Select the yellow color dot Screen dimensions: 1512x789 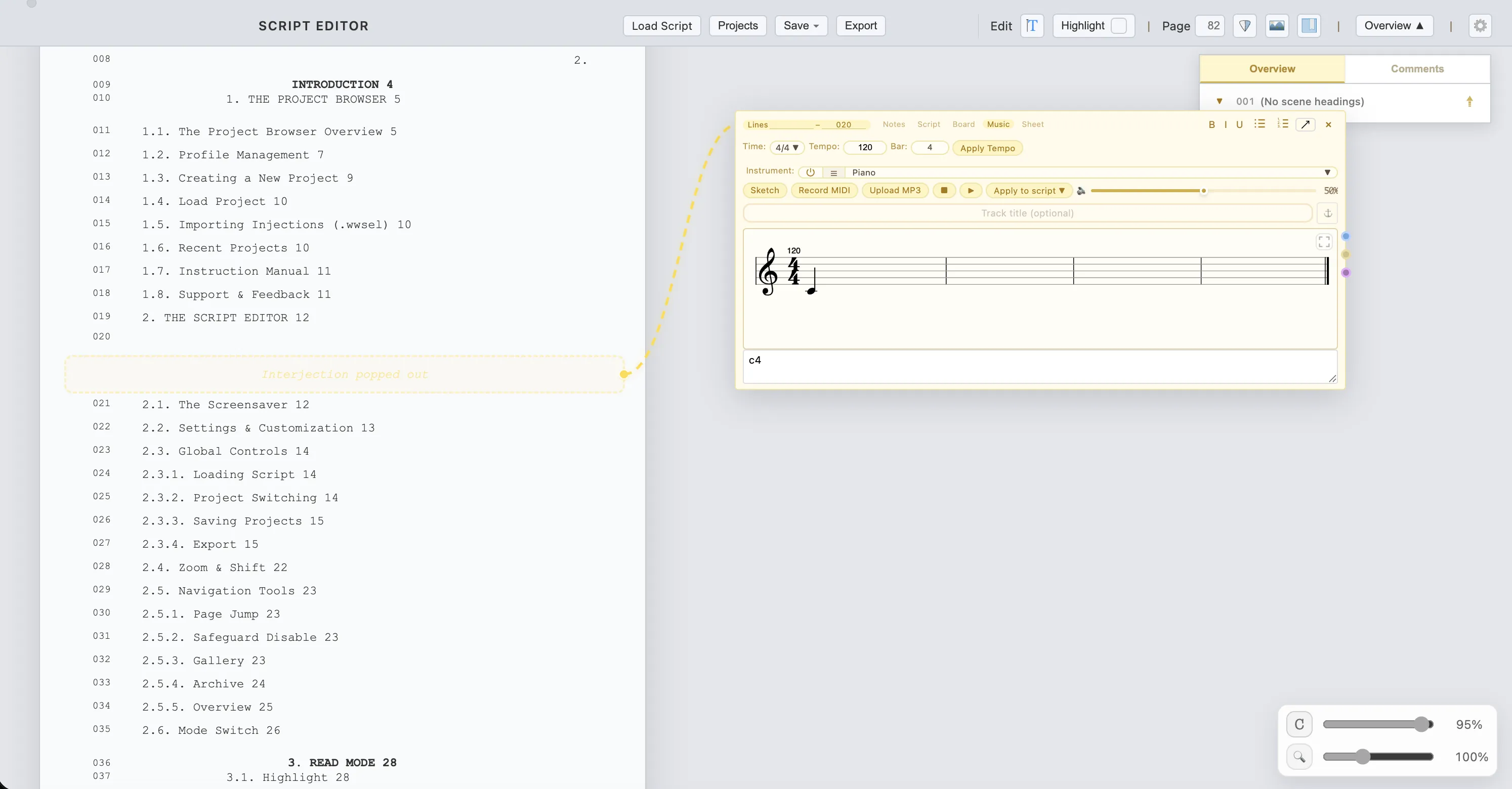pyautogui.click(x=1346, y=254)
